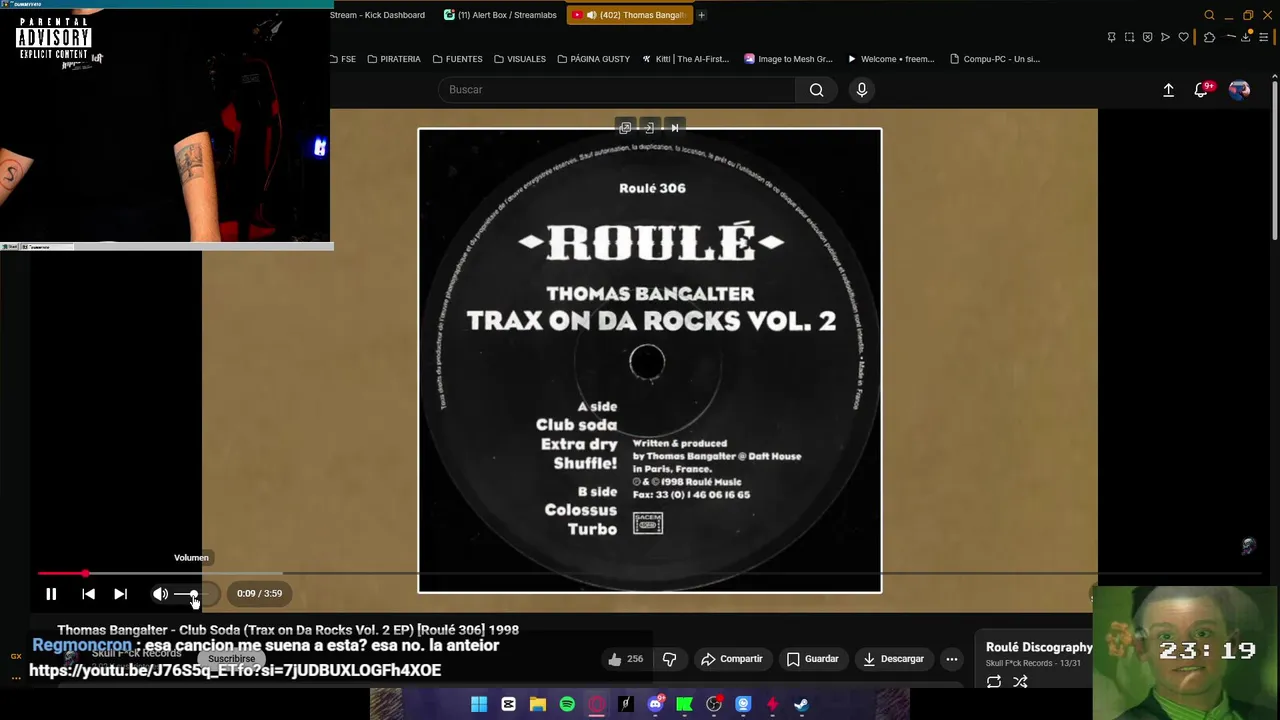Open the youtu.be link in chat overlay
The width and height of the screenshot is (1280, 720).
(235, 670)
